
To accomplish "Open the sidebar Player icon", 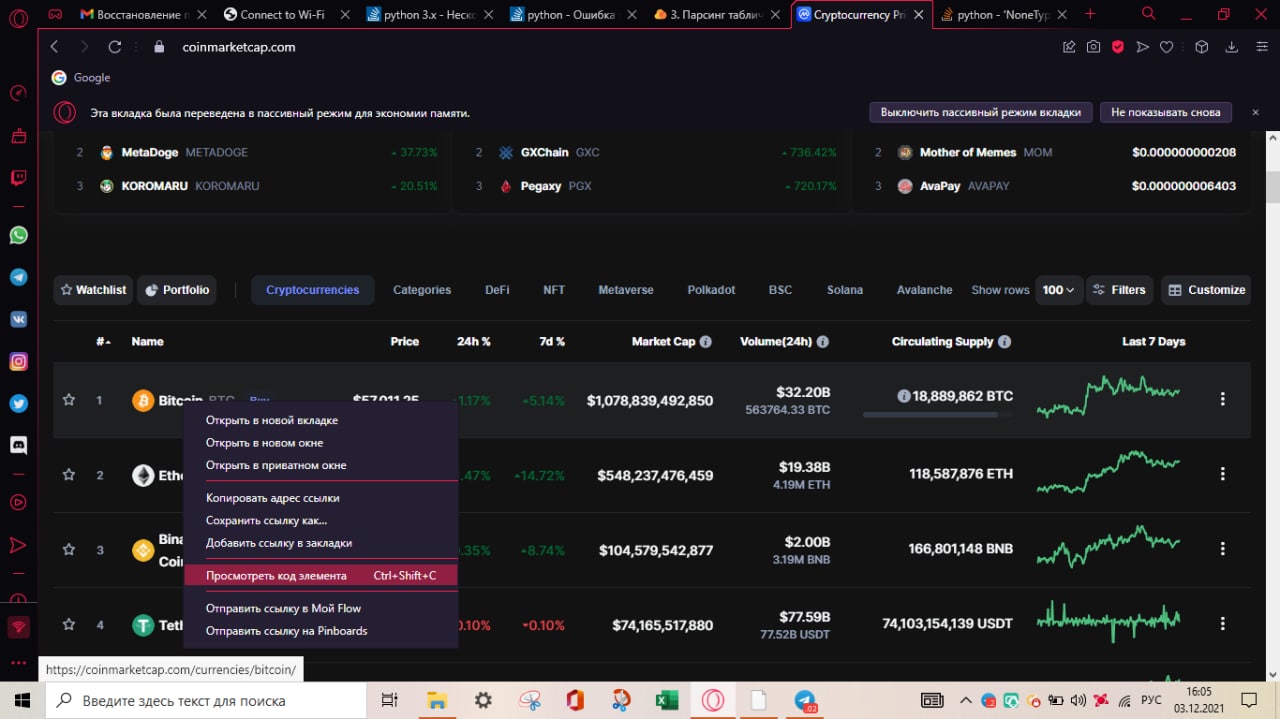I will click(x=18, y=502).
